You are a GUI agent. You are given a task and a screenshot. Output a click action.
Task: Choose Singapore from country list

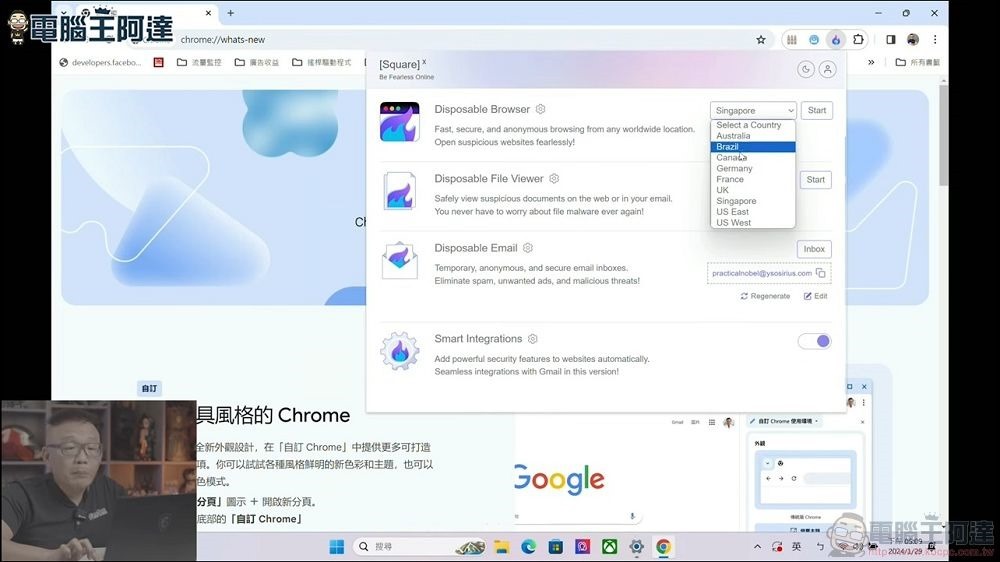[x=753, y=201]
